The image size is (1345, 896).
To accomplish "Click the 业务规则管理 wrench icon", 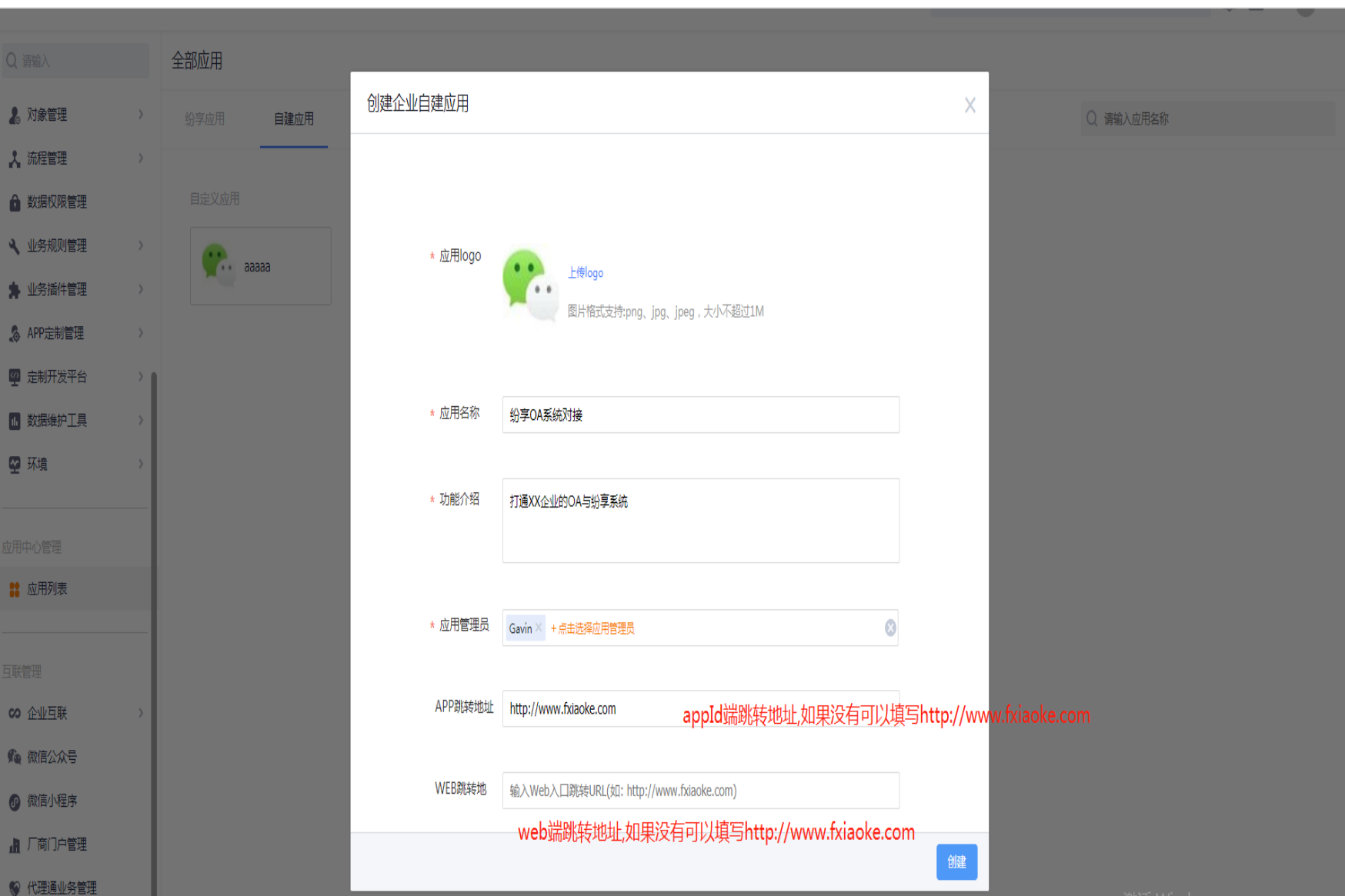I will coord(14,246).
